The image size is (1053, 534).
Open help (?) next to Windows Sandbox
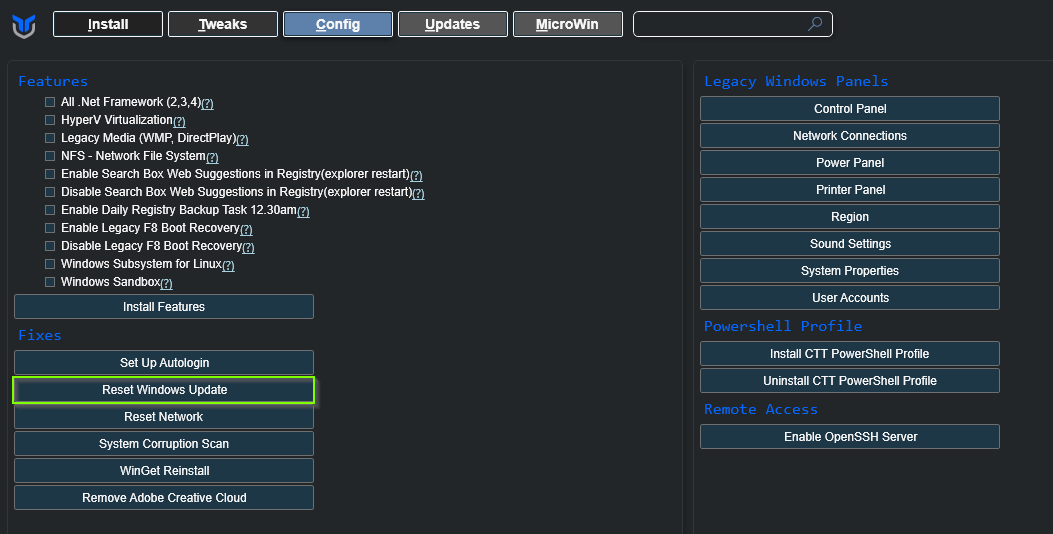167,283
